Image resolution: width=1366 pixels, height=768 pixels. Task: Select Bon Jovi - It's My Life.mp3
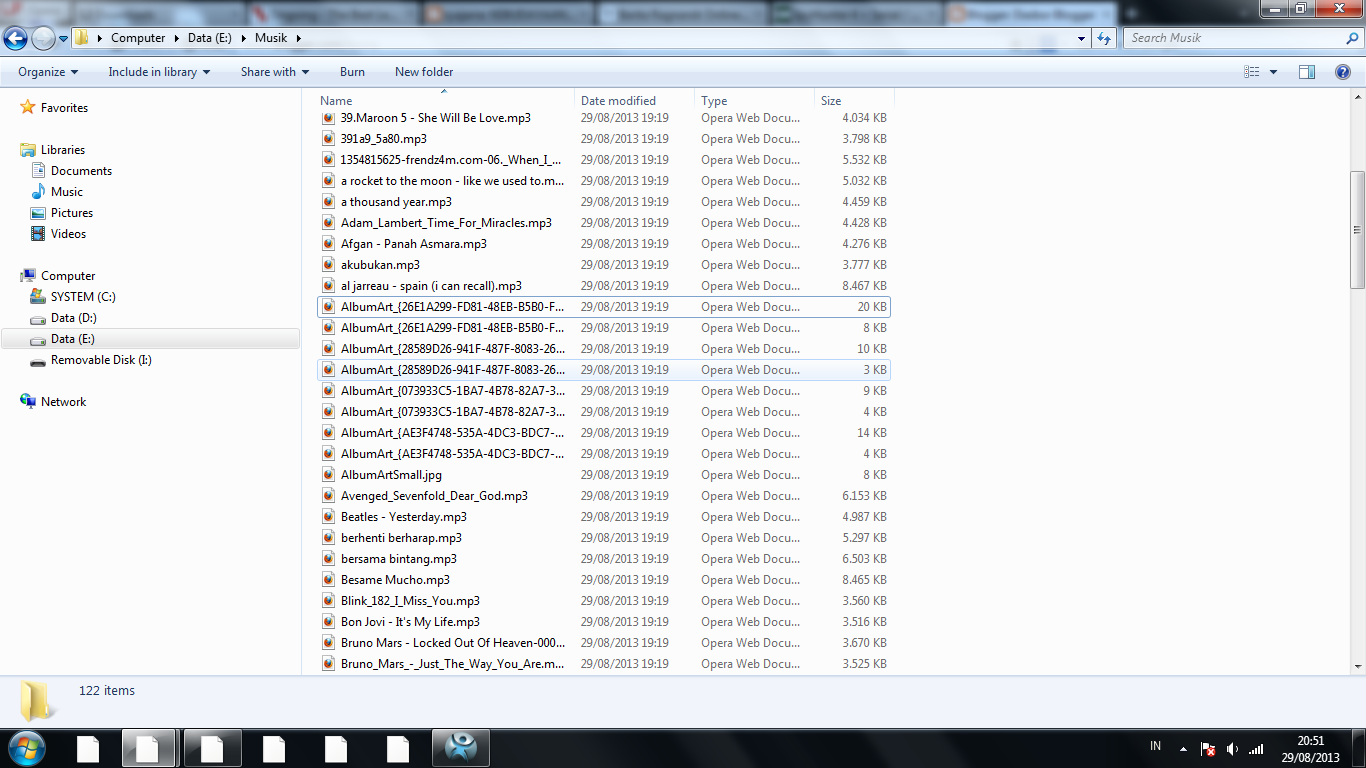410,622
